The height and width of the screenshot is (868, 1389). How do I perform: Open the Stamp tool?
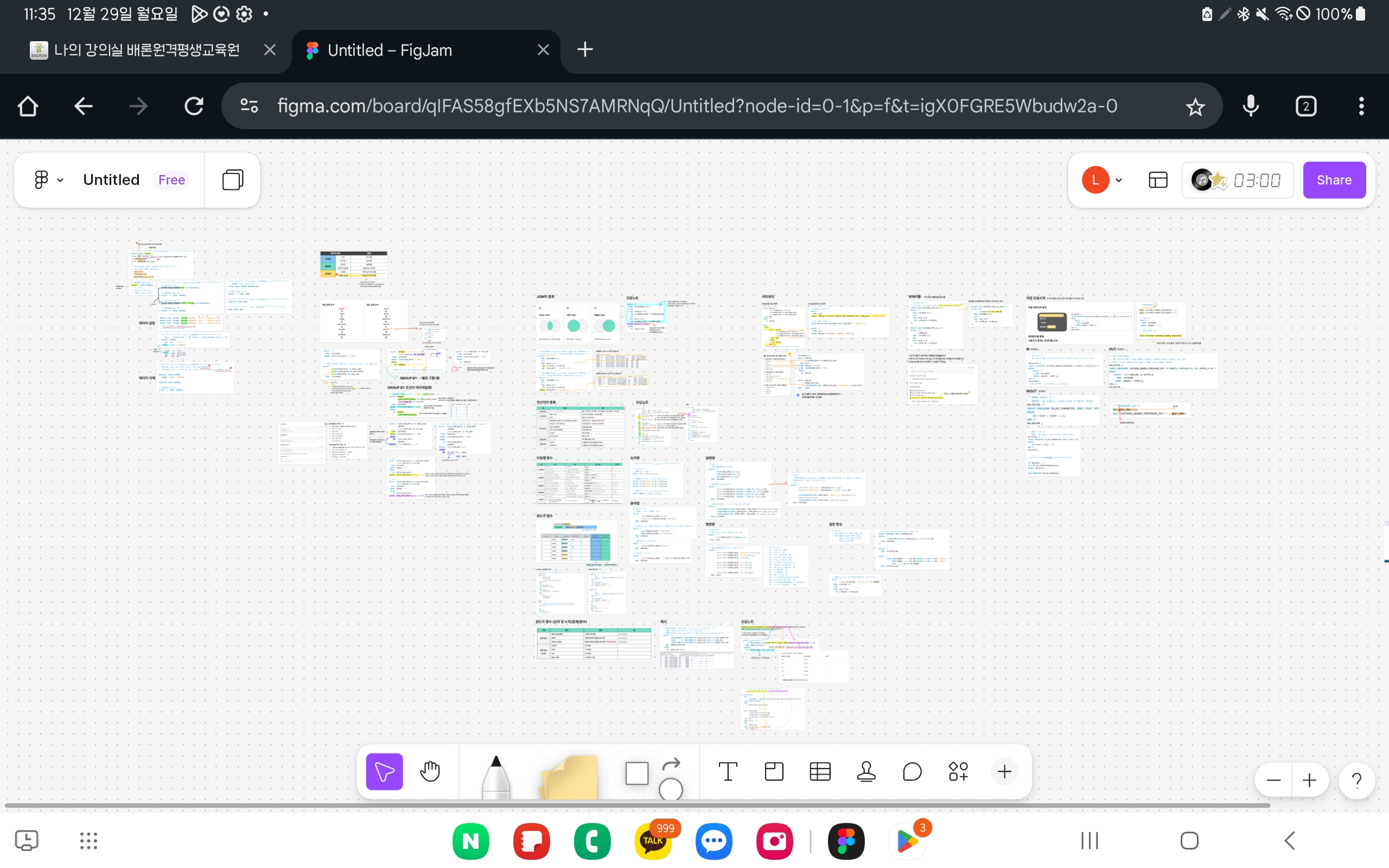(x=866, y=771)
